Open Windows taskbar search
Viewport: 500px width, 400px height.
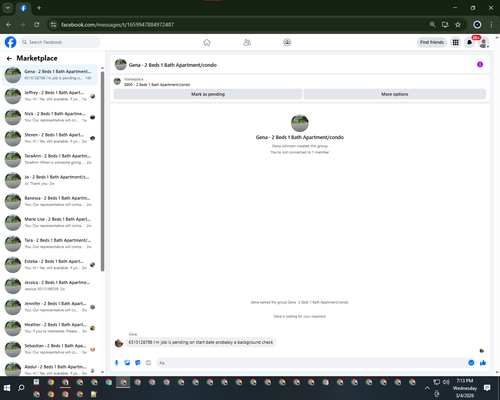tap(21, 388)
